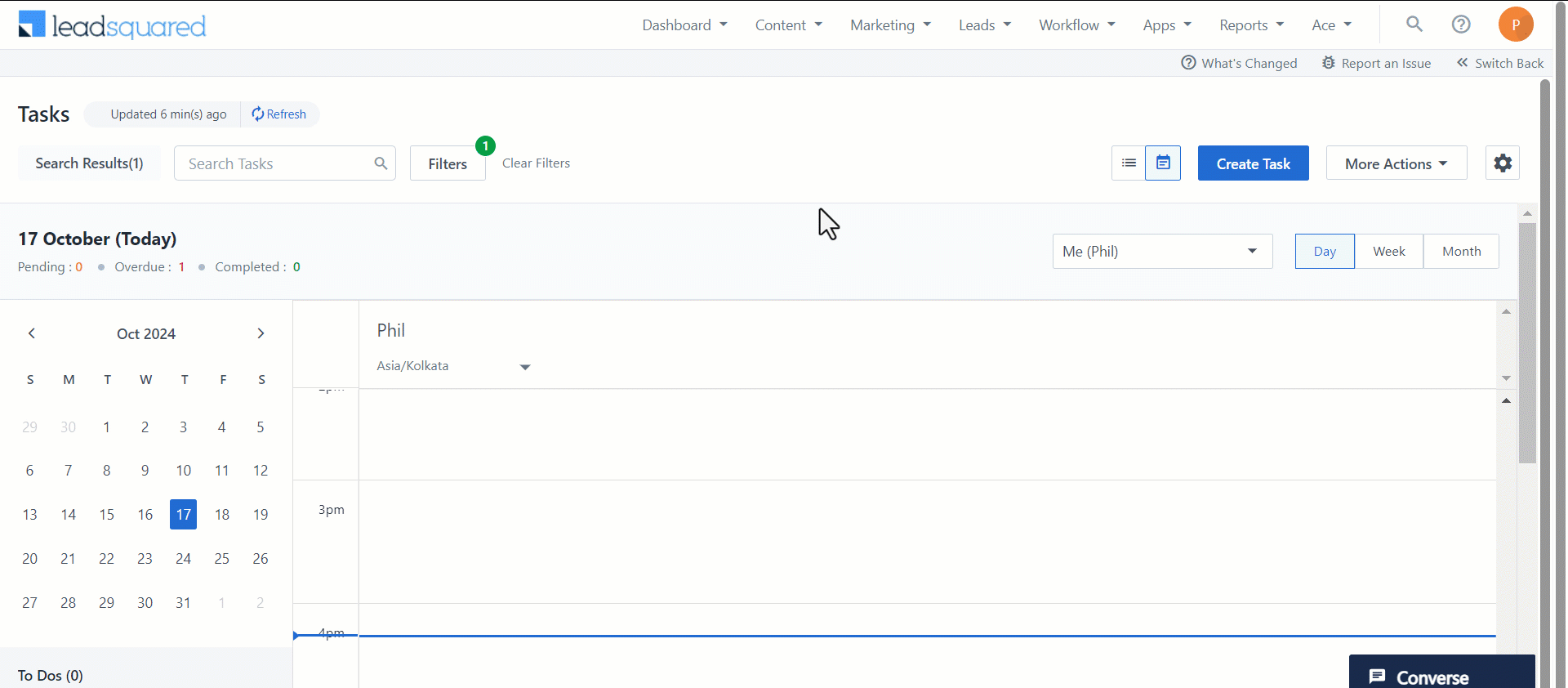Select the Month view tab
The image size is (1568, 688).
tap(1461, 251)
